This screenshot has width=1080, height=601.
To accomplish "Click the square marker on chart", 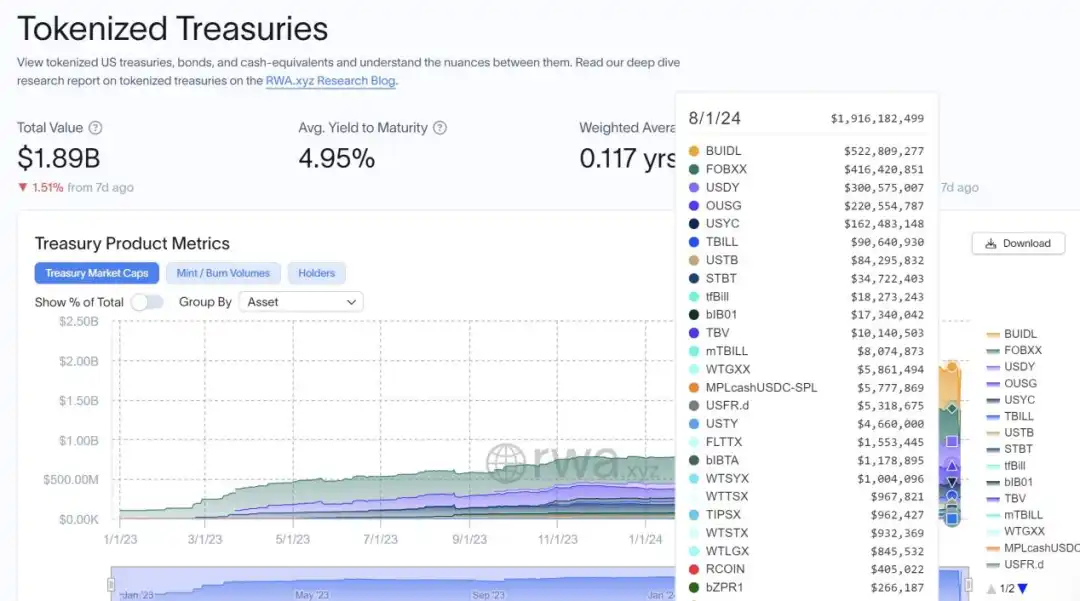I will (x=952, y=441).
